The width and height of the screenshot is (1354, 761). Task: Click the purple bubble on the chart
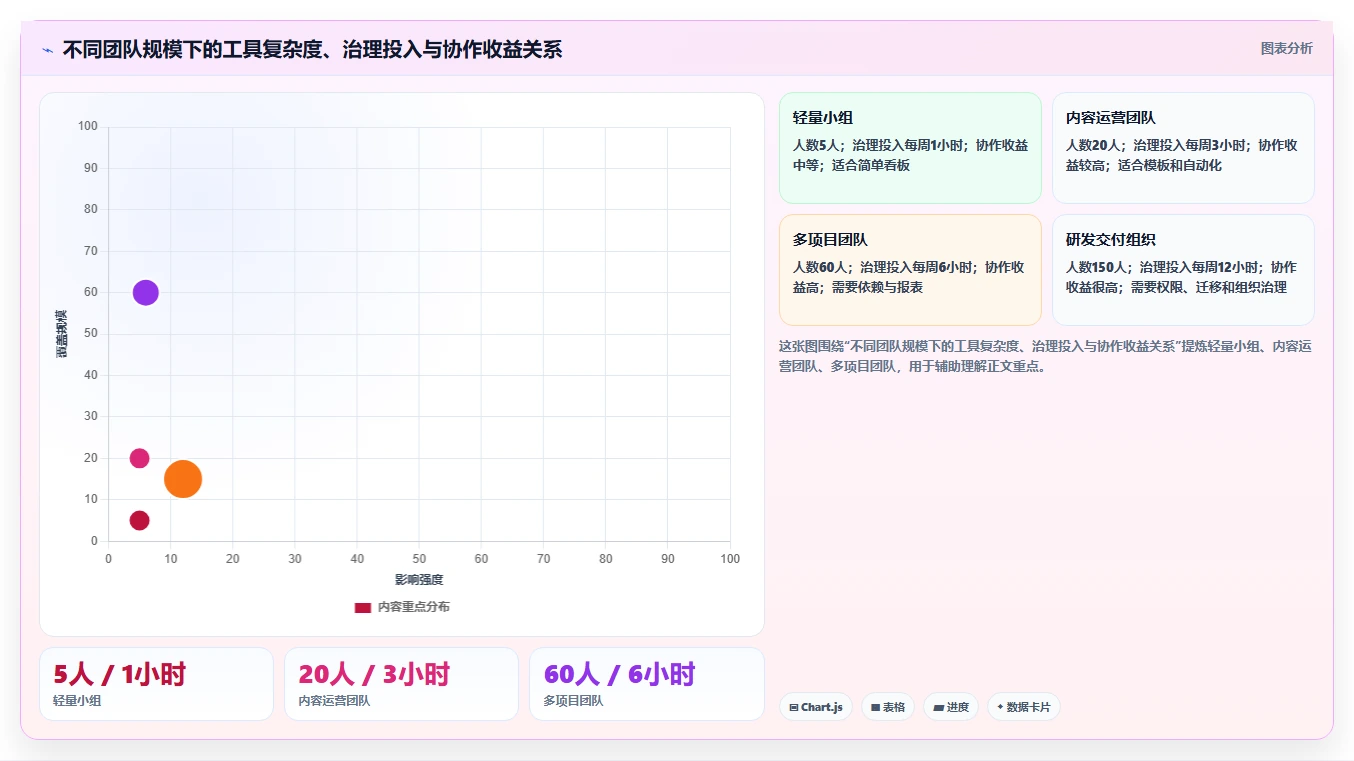click(x=146, y=293)
